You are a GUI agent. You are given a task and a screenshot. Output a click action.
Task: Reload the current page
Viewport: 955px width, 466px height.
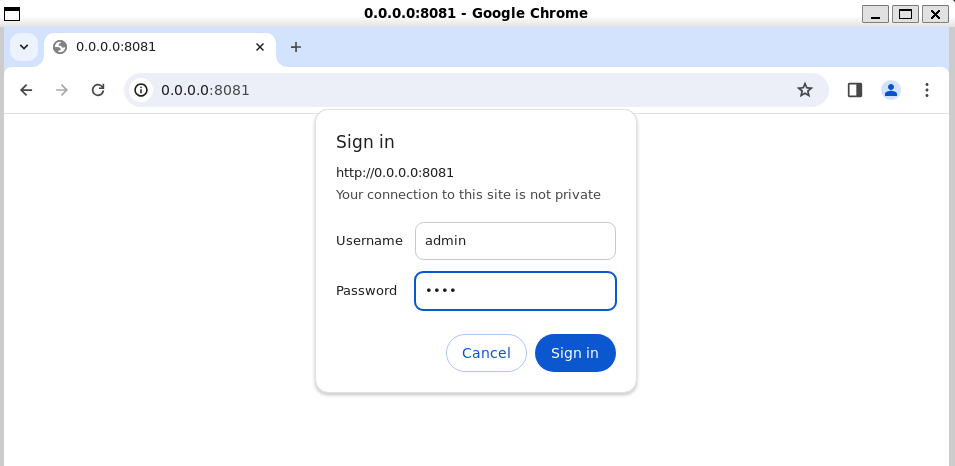[98, 90]
